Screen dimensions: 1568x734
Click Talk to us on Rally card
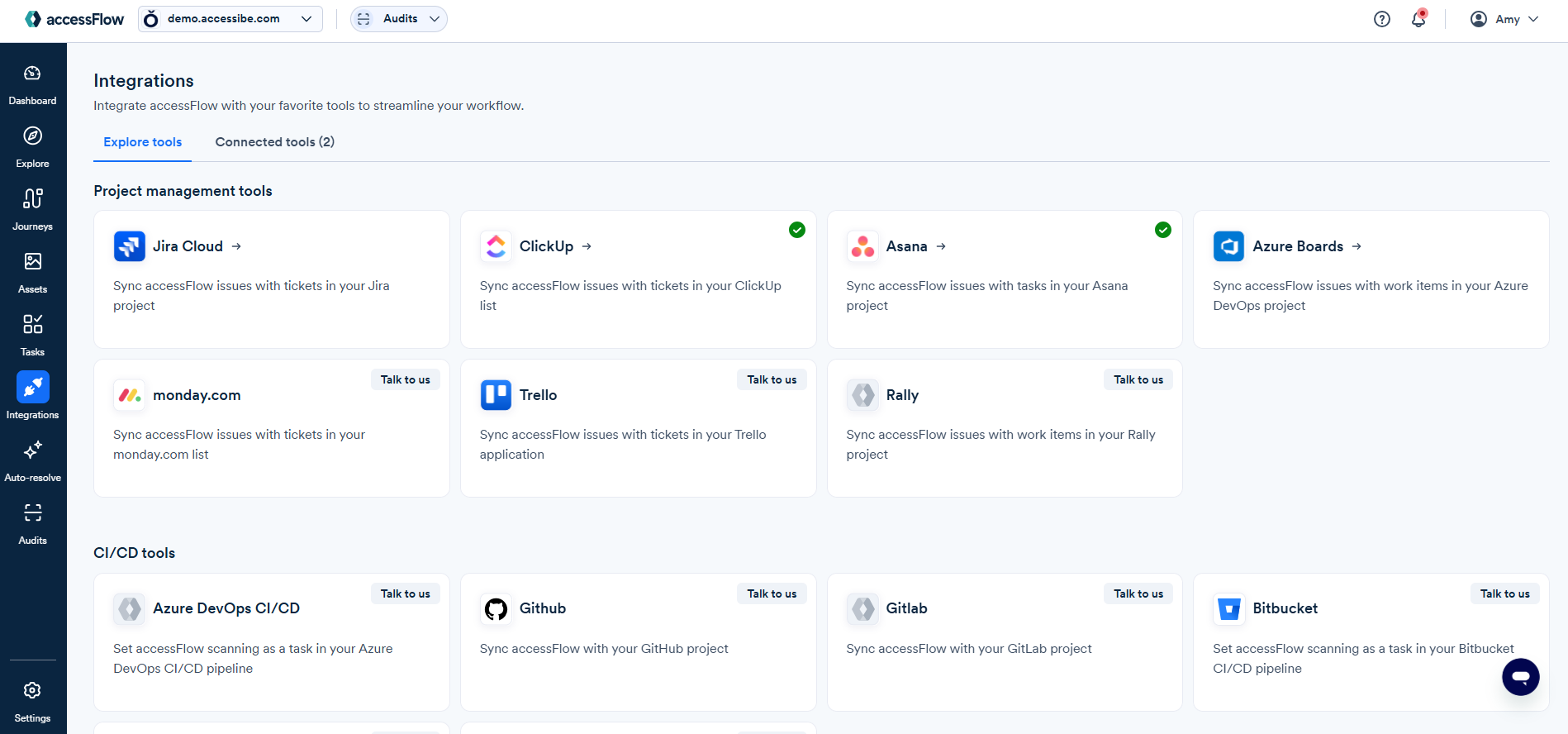[1138, 379]
